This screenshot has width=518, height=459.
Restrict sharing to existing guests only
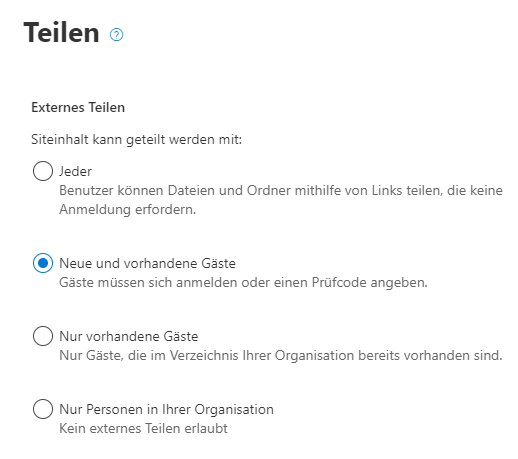43,336
